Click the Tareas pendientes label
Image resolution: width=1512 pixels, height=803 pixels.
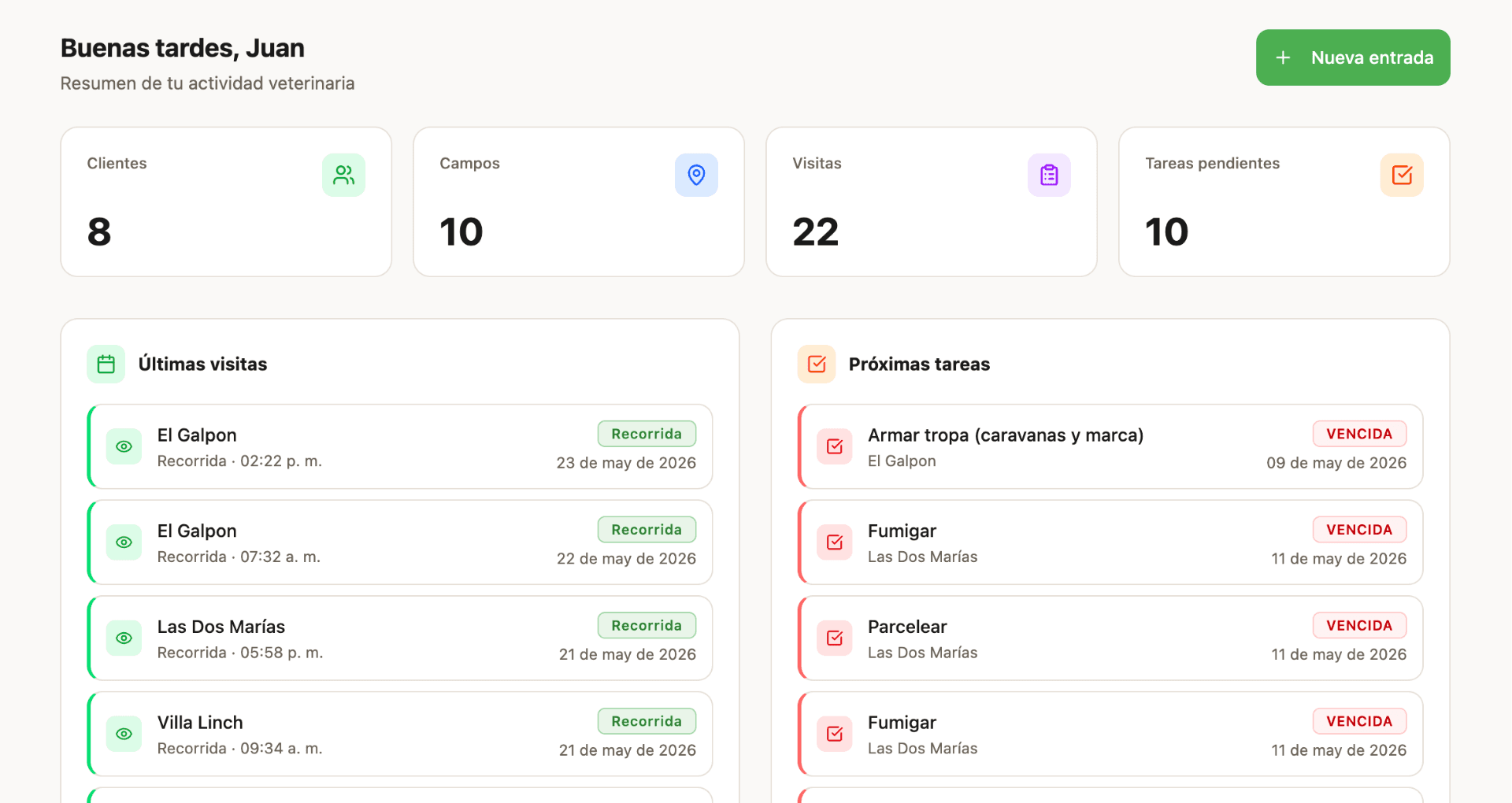(1212, 163)
